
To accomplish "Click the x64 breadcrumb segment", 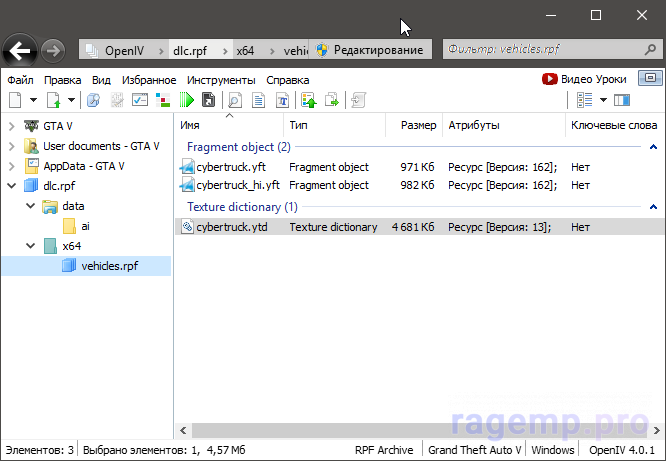I will 245,51.
